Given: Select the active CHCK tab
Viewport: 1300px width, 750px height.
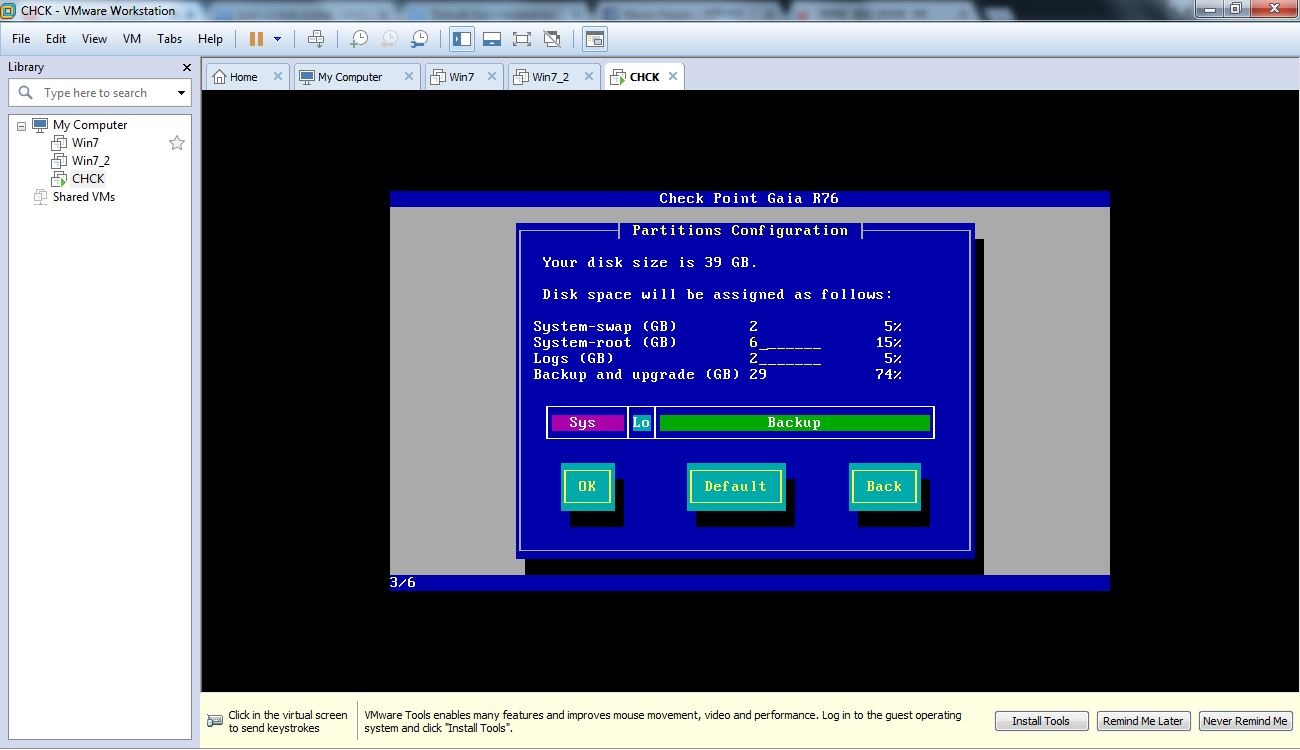Looking at the screenshot, I should pos(644,77).
